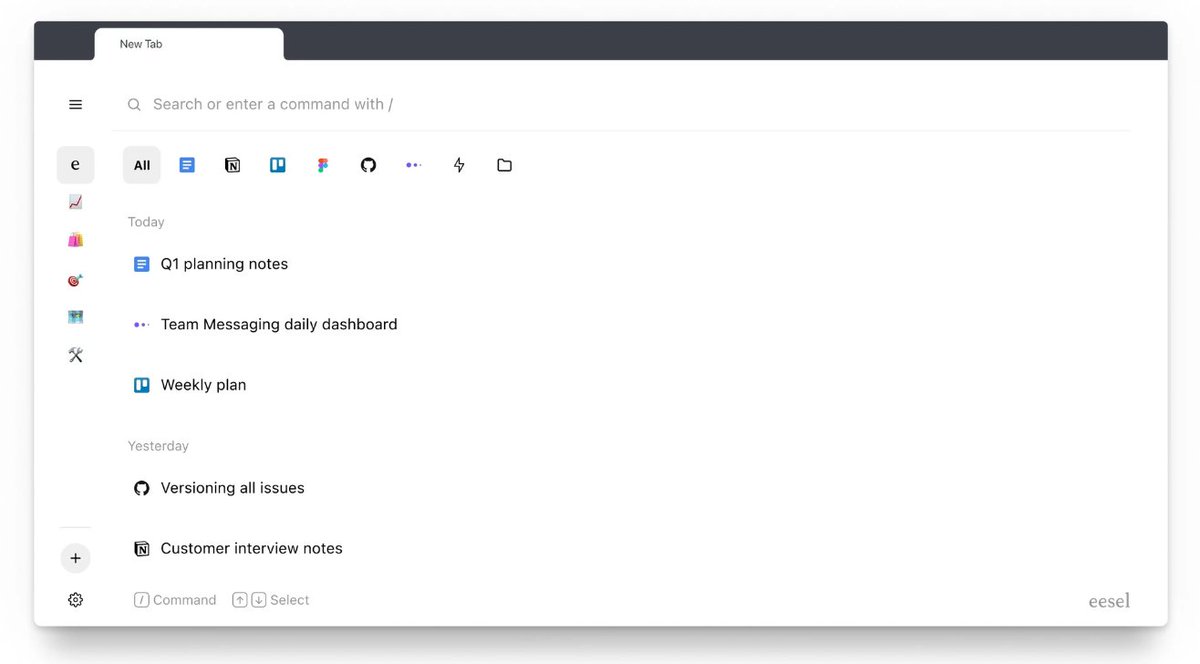Filter by Notion icon

pos(232,165)
